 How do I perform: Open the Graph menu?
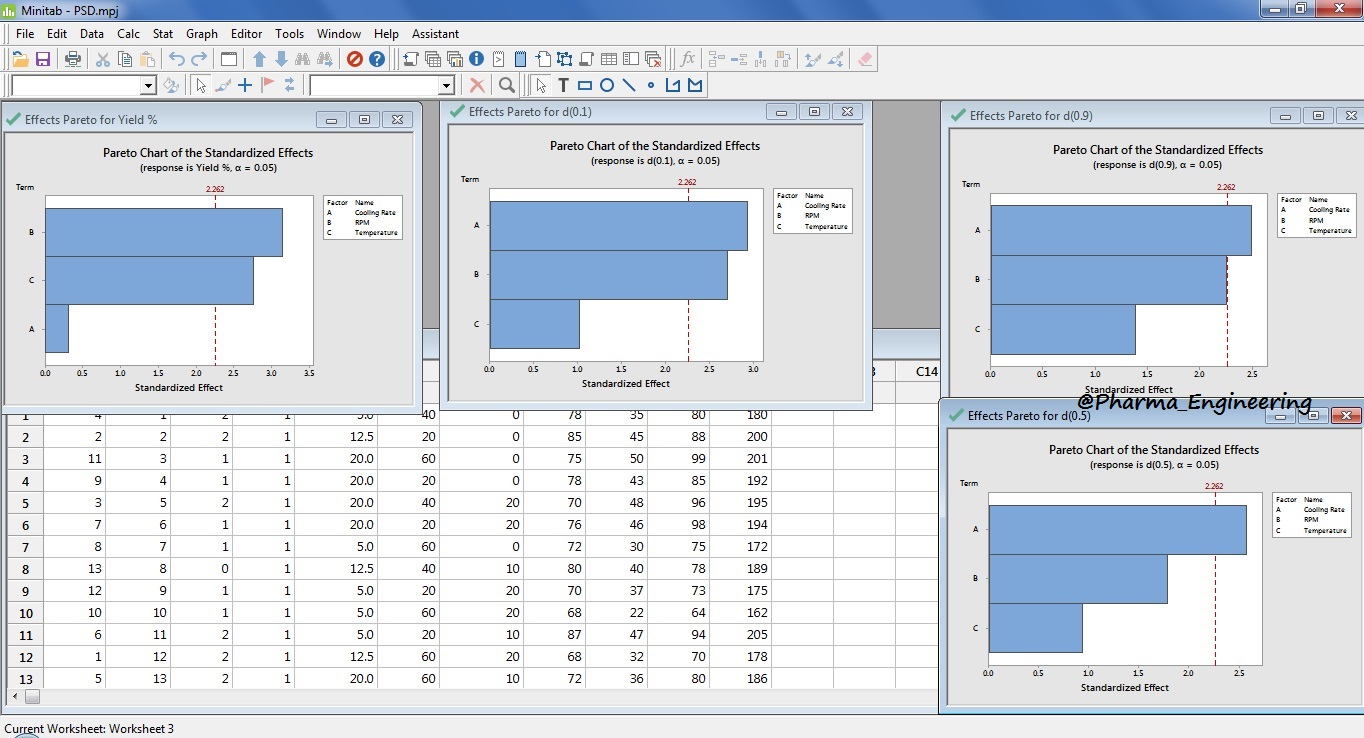(201, 33)
